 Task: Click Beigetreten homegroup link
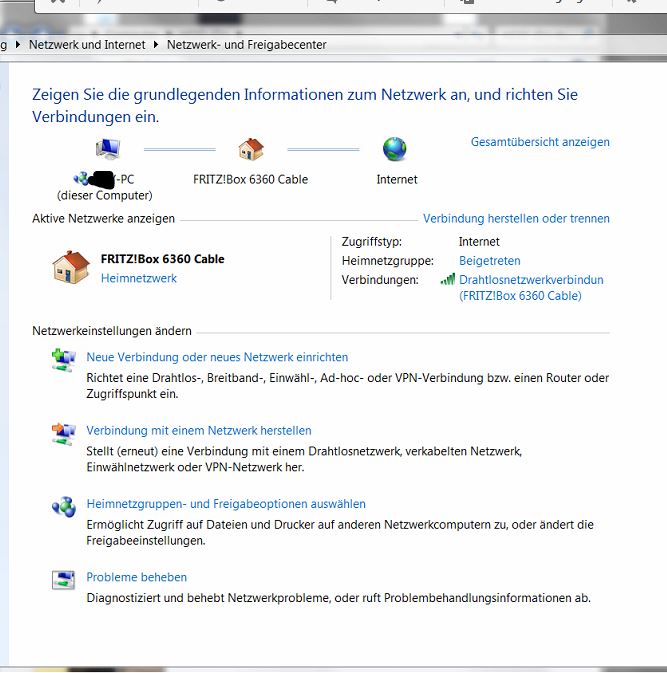489,261
